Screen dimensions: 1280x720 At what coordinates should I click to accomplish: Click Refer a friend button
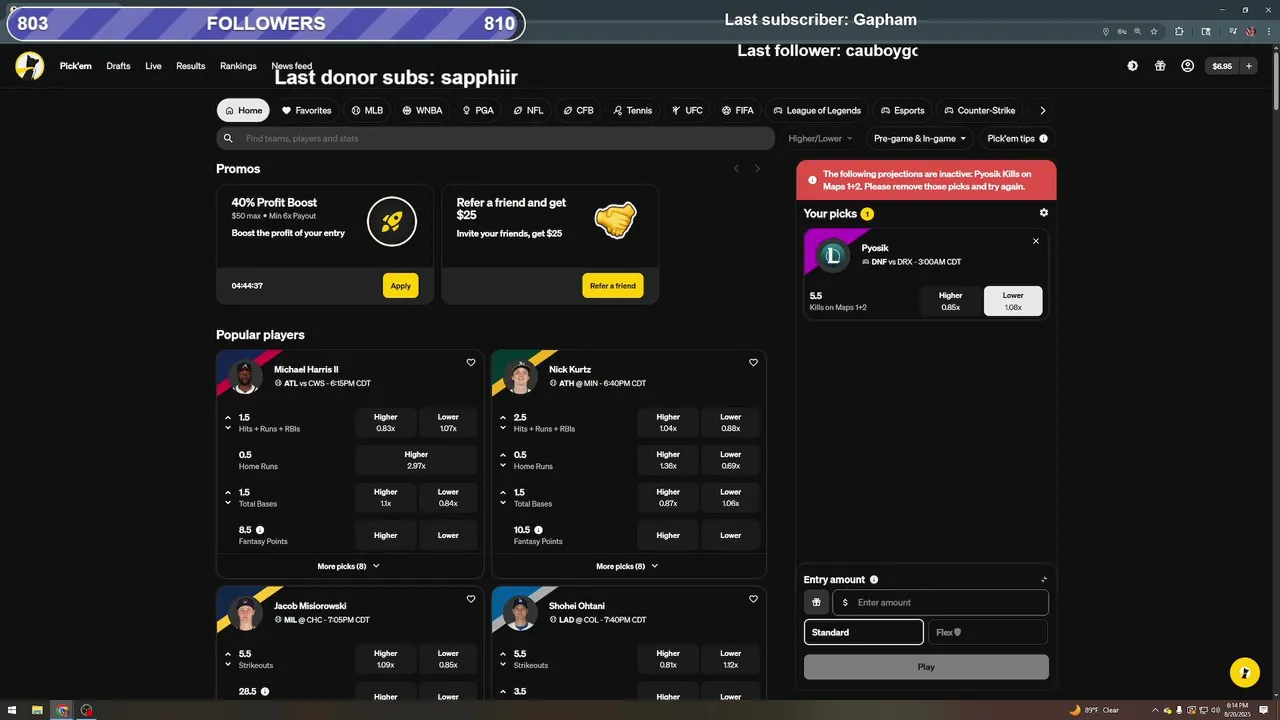[612, 286]
